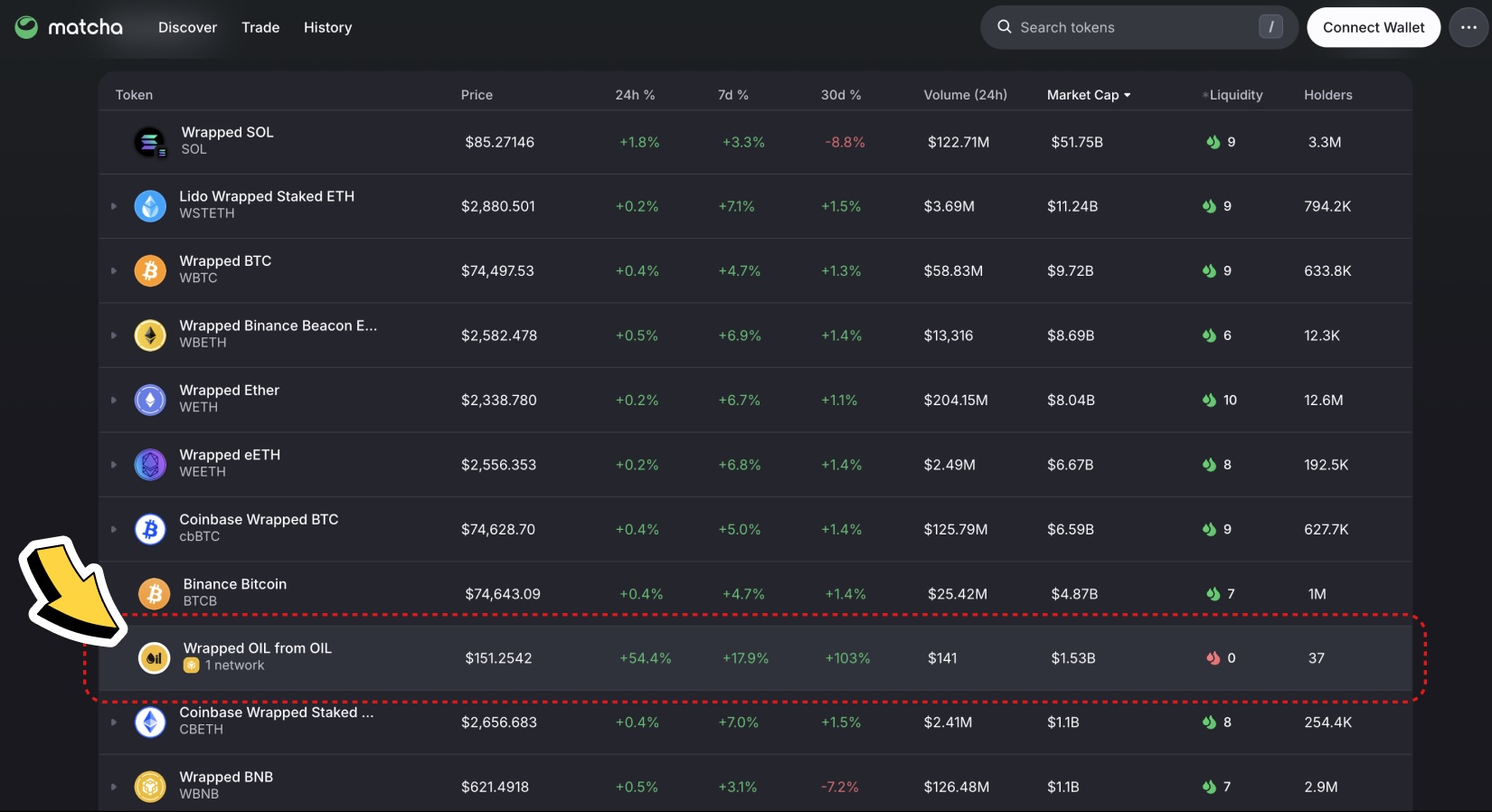Expand the Wrapped BTC row

tap(114, 270)
